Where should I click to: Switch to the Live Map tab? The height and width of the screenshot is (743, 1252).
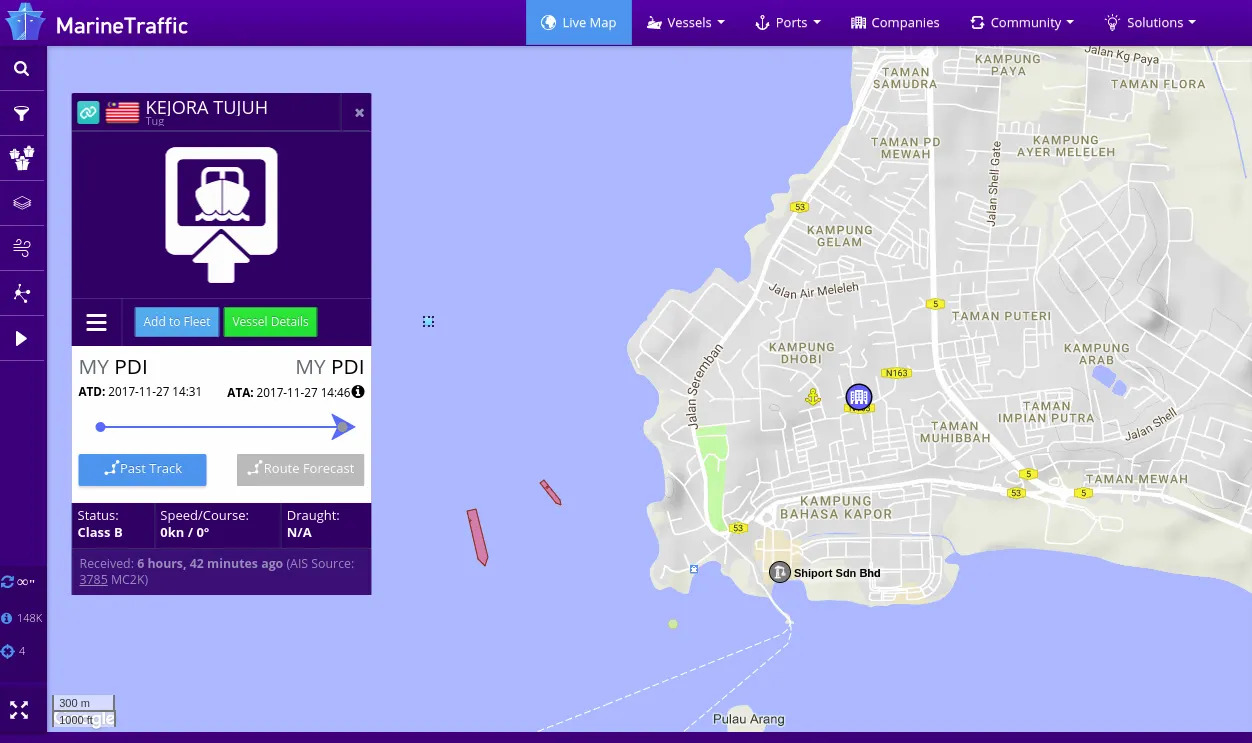coord(579,22)
